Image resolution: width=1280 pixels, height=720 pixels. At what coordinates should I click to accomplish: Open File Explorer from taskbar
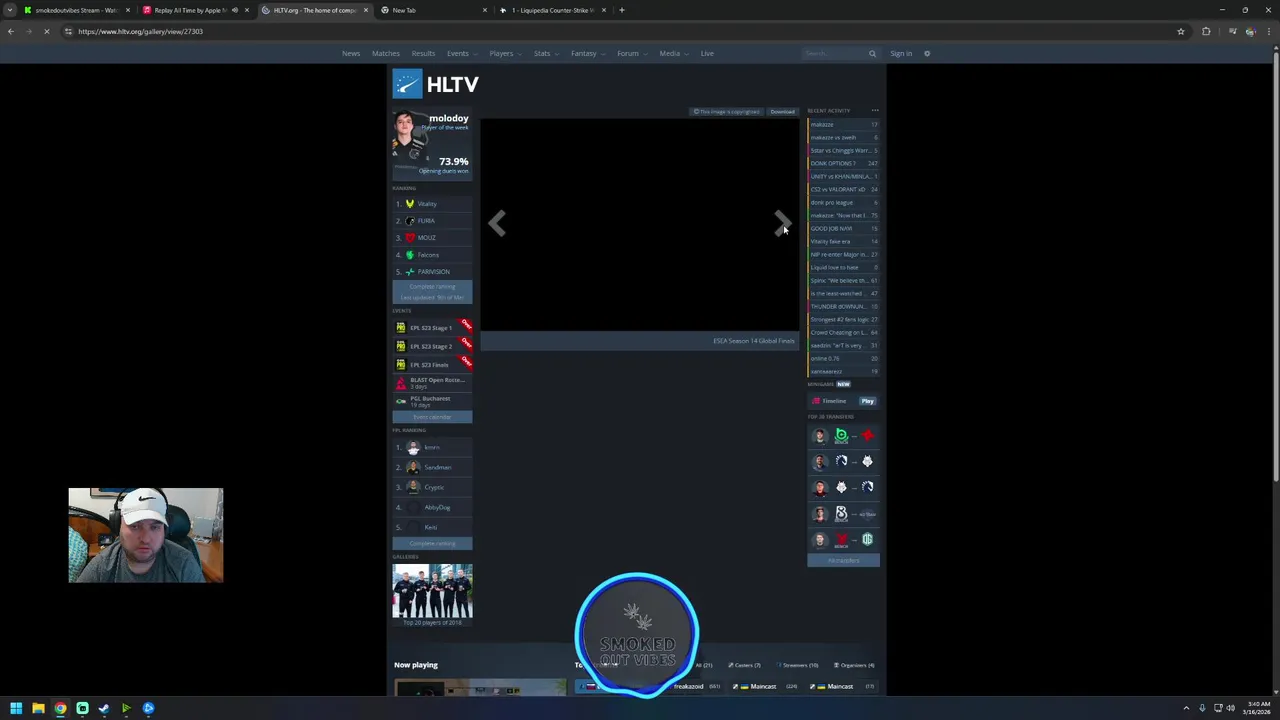tap(38, 708)
